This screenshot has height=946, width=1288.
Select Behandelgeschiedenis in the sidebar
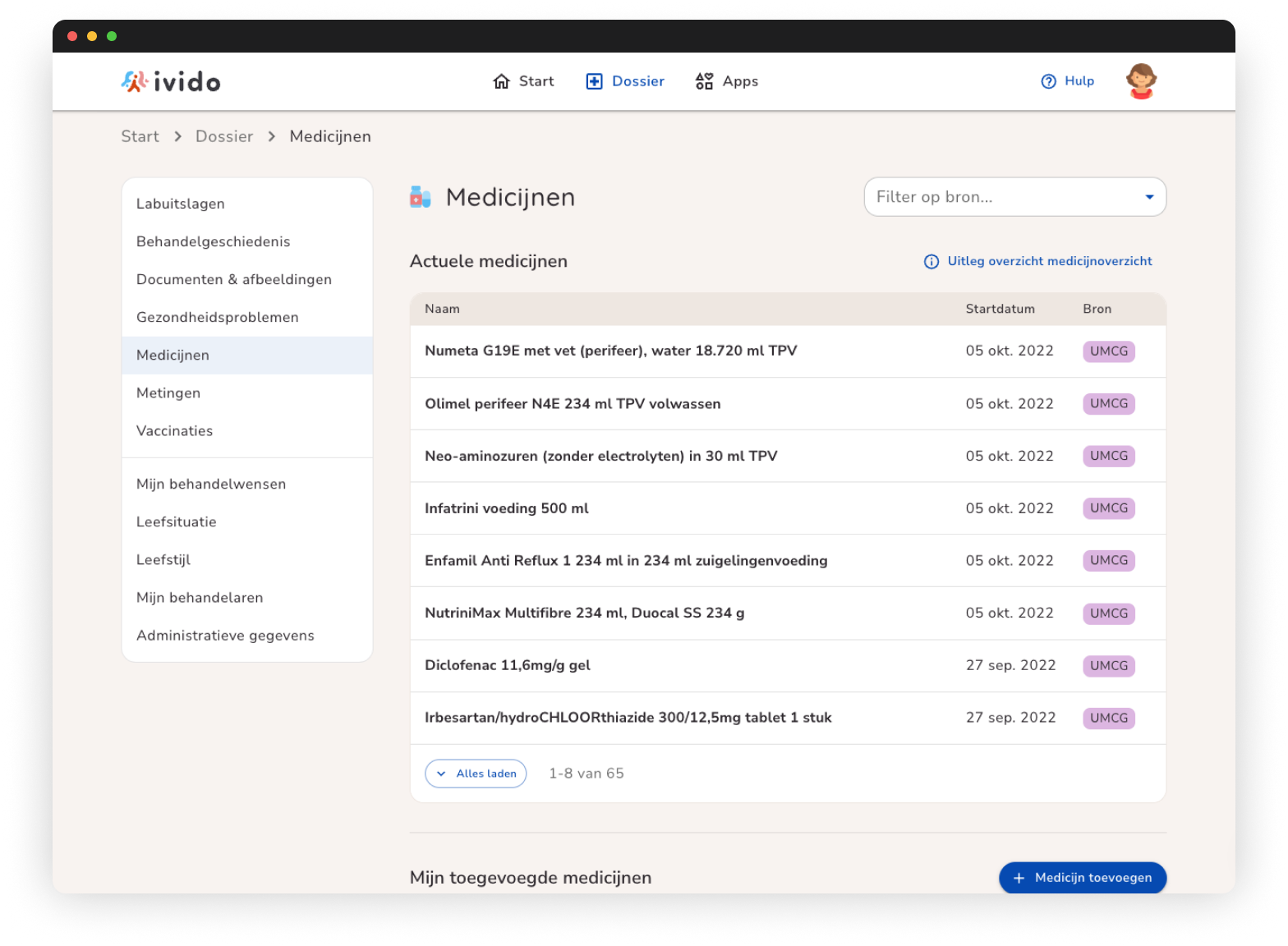(247, 241)
